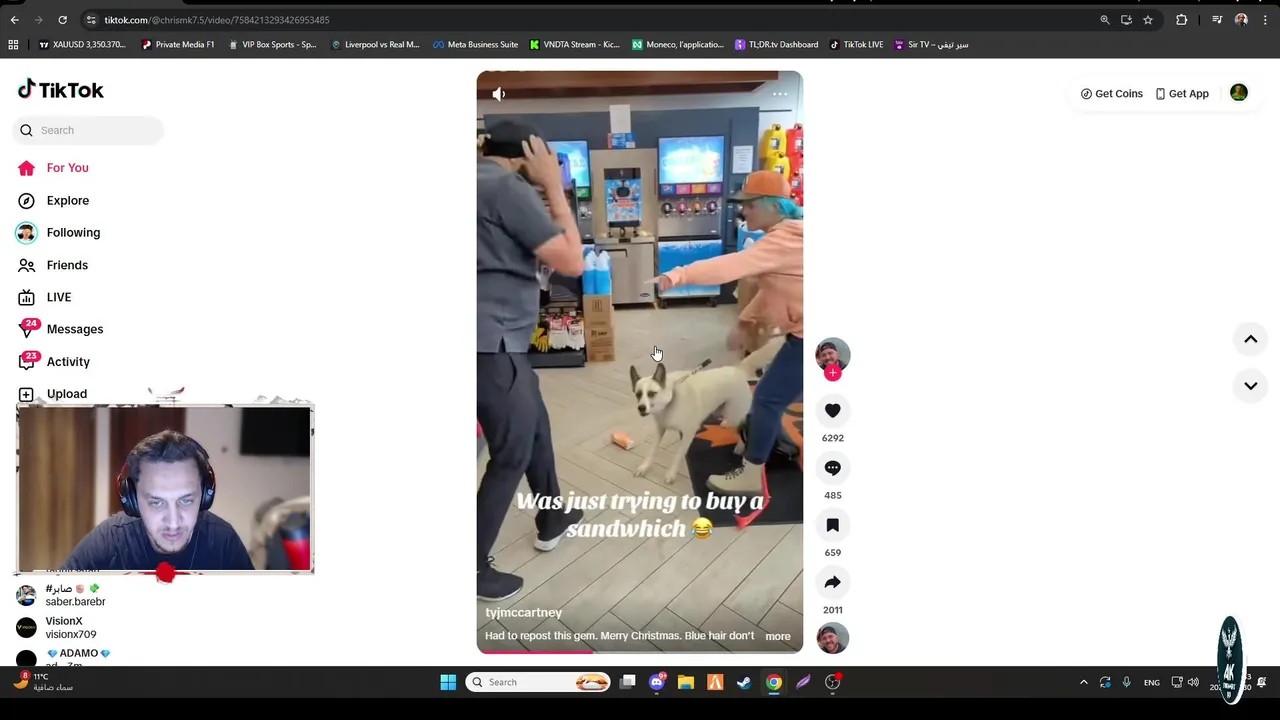This screenshot has width=1280, height=720.
Task: Go to the next video with down chevron
Action: click(1250, 386)
